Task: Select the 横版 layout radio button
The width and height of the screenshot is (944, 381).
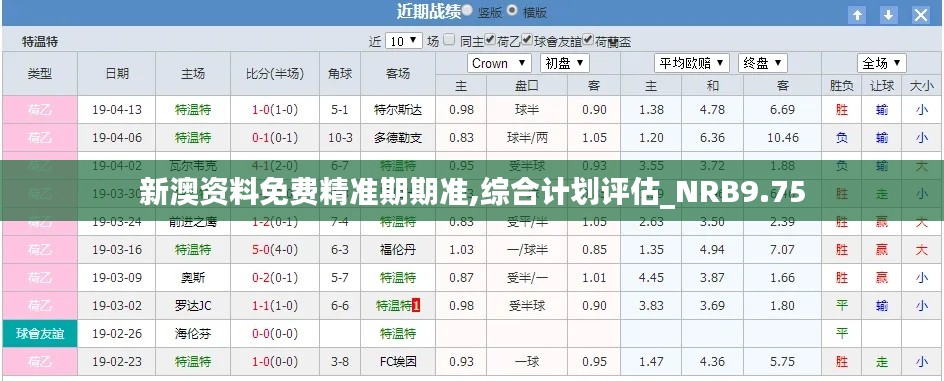Action: pyautogui.click(x=512, y=10)
